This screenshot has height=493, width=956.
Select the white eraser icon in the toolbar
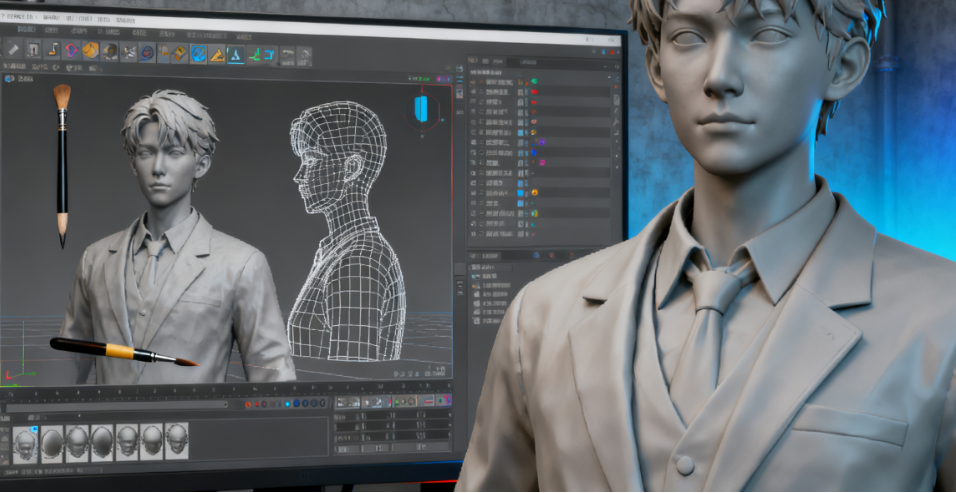click(x=13, y=49)
